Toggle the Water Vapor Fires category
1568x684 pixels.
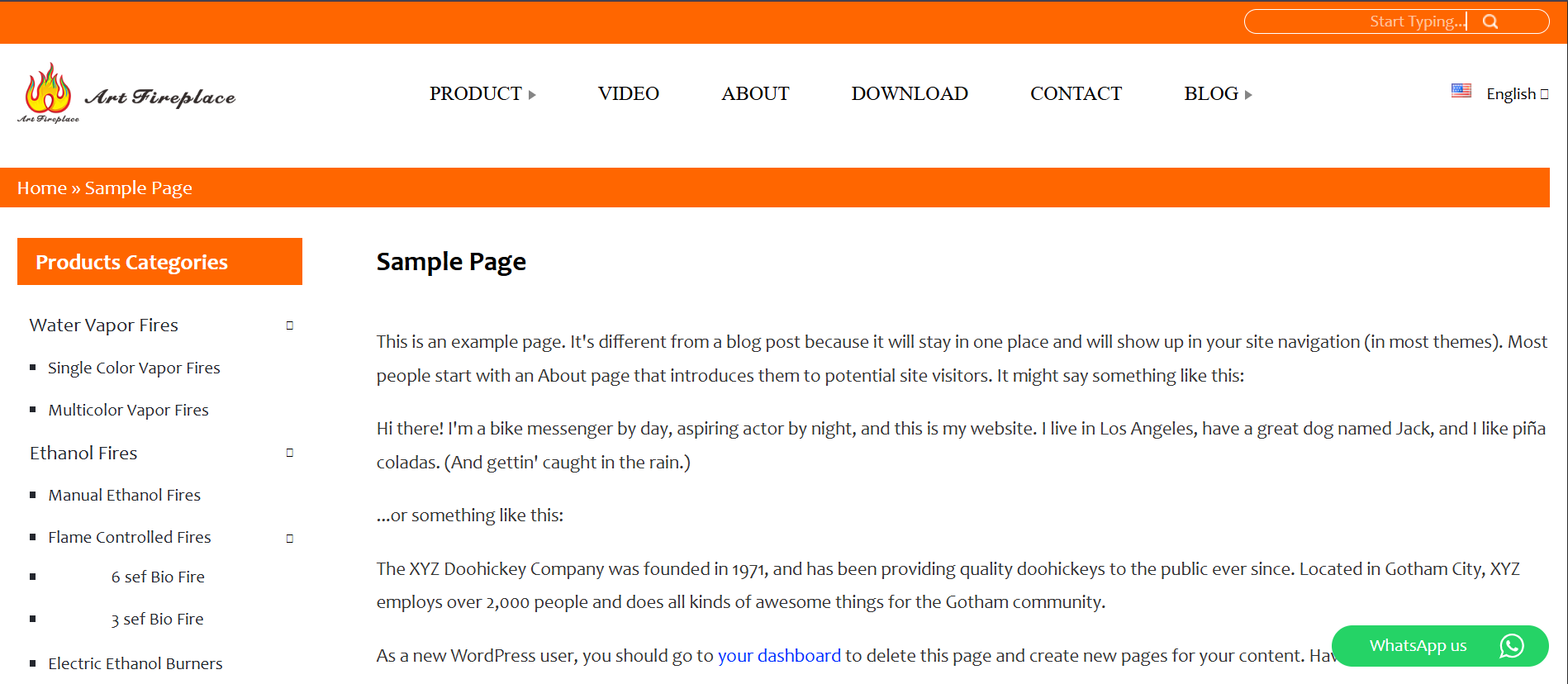[x=290, y=325]
